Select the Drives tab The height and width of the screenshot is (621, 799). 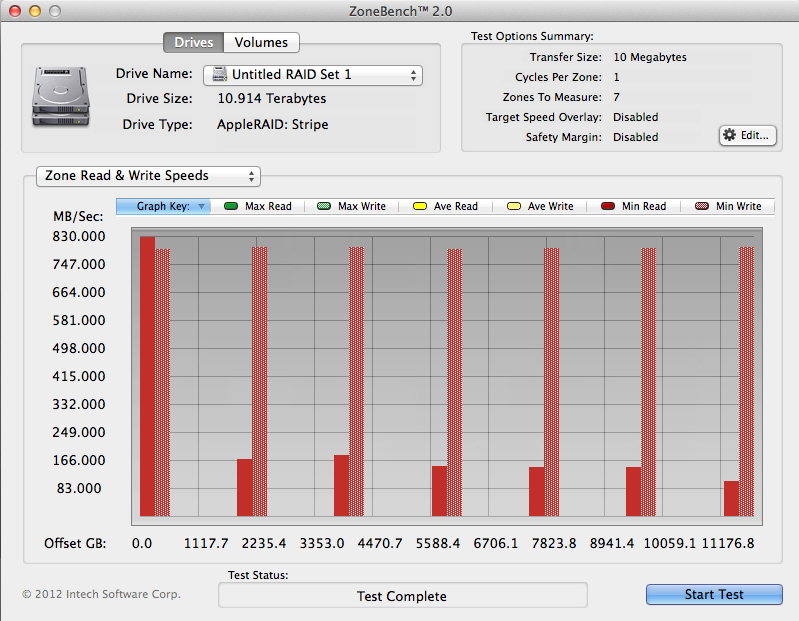pyautogui.click(x=193, y=42)
